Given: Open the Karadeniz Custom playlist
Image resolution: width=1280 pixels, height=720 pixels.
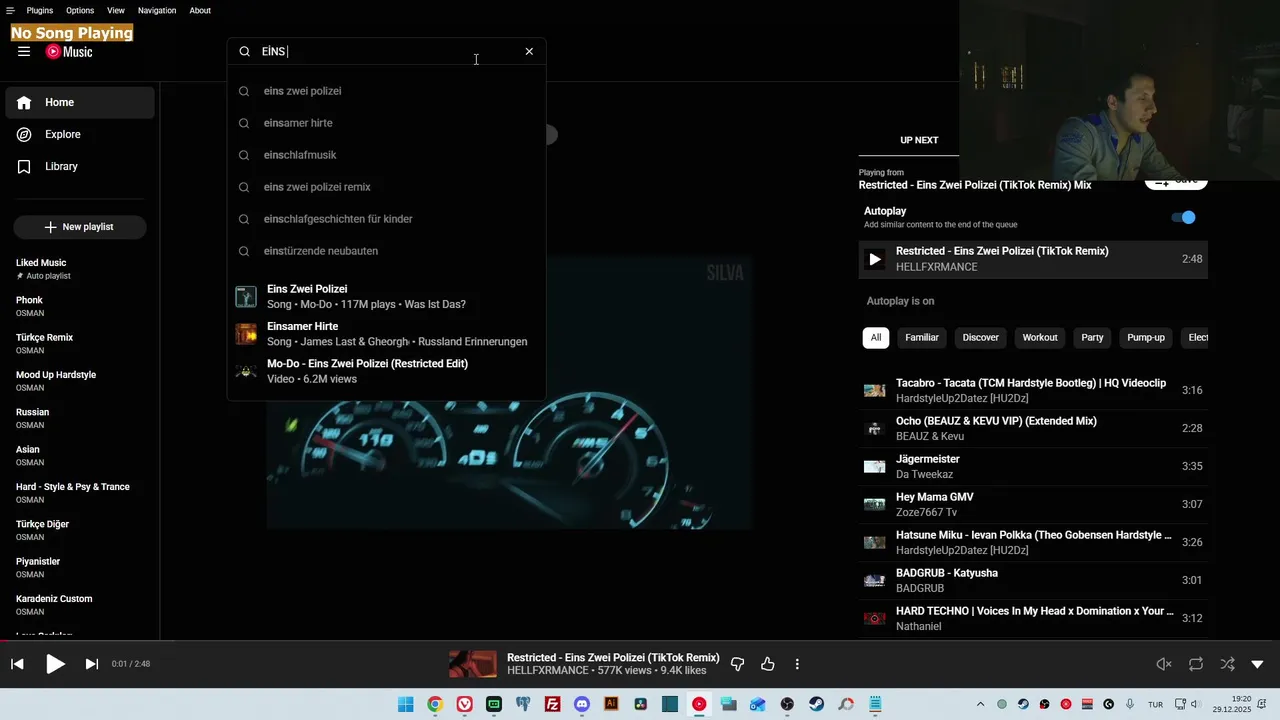Looking at the screenshot, I should point(80,605).
